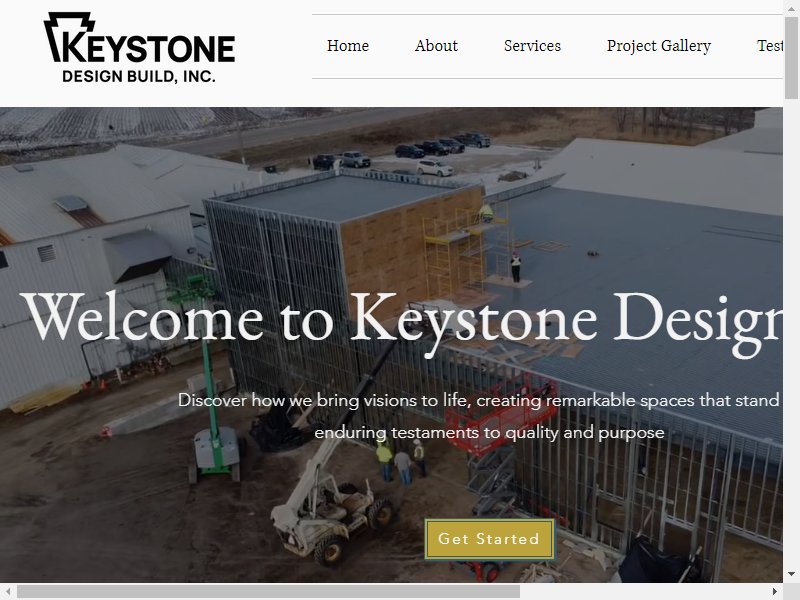
Task: Click the horizontal scrollbar right arrow
Action: pos(774,591)
